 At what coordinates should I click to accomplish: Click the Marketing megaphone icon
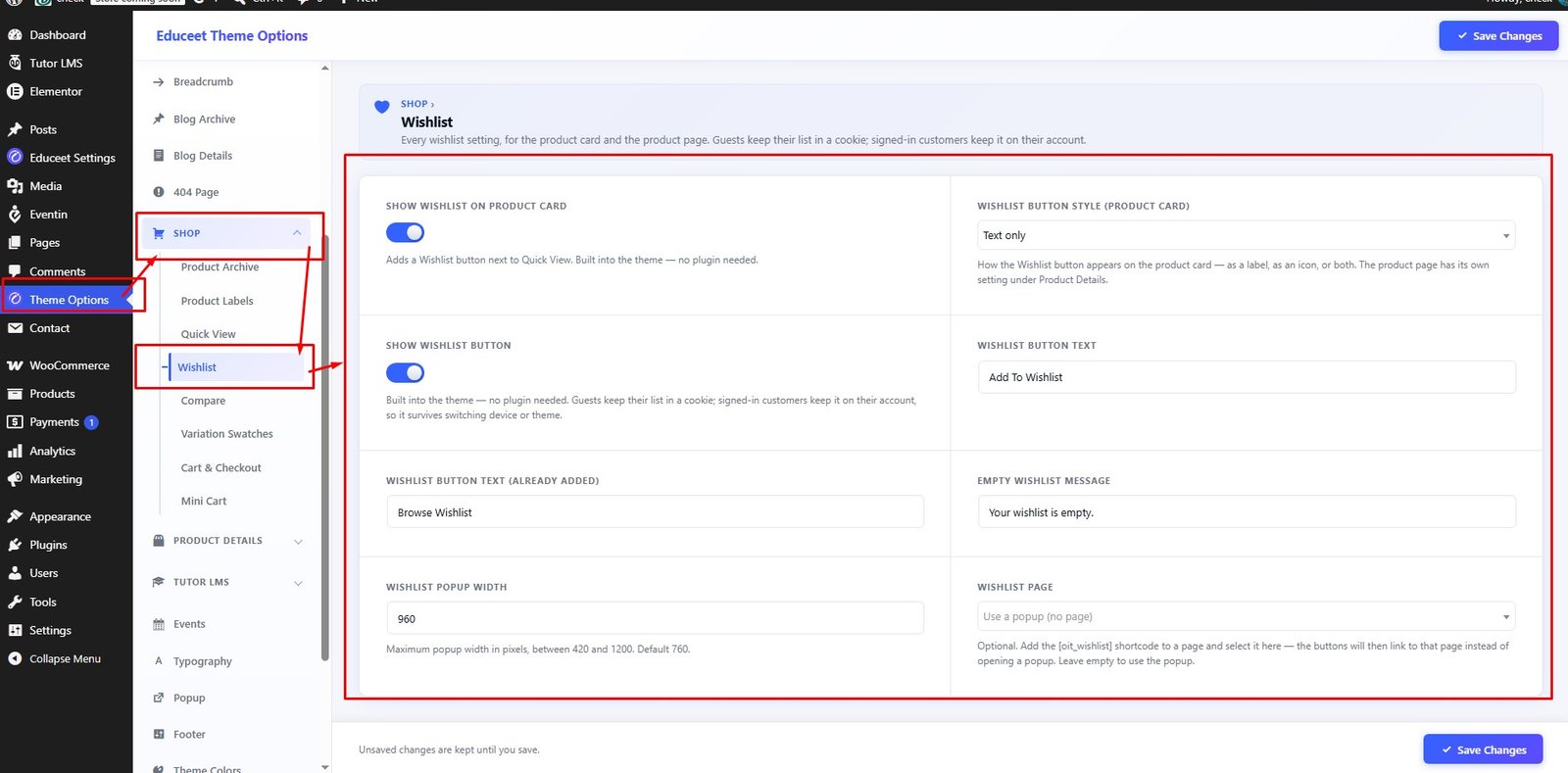15,480
